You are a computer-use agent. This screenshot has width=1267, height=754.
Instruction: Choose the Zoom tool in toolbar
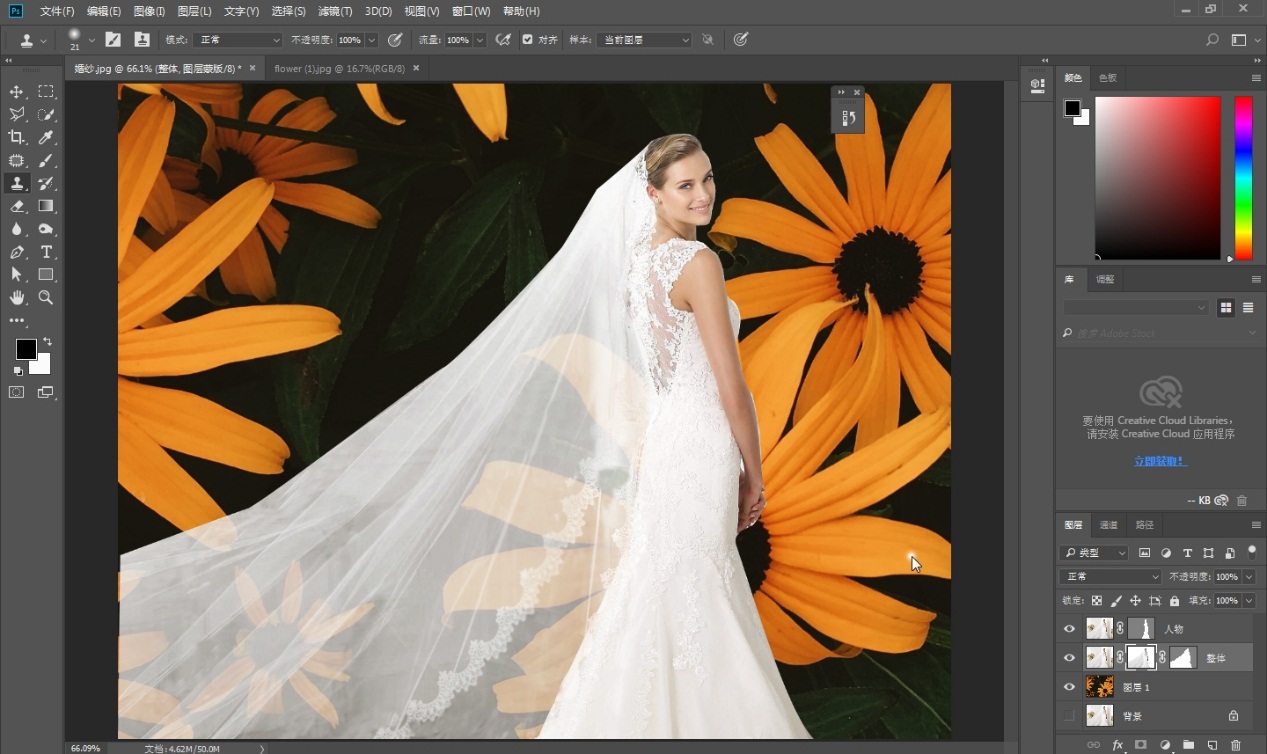coord(46,298)
